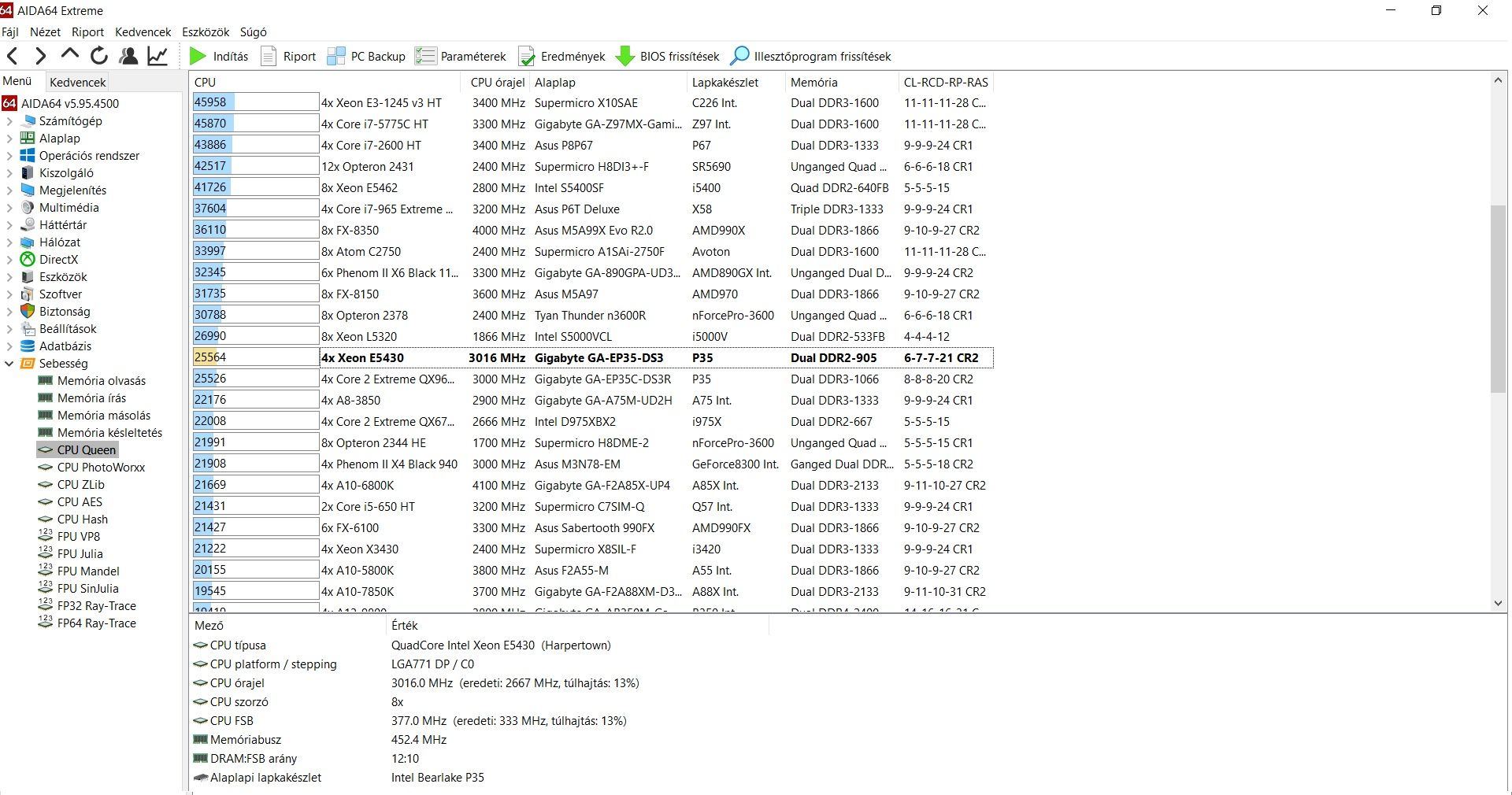Switch to the Menü tab
This screenshot has height=795, width=1512.
pyautogui.click(x=17, y=81)
